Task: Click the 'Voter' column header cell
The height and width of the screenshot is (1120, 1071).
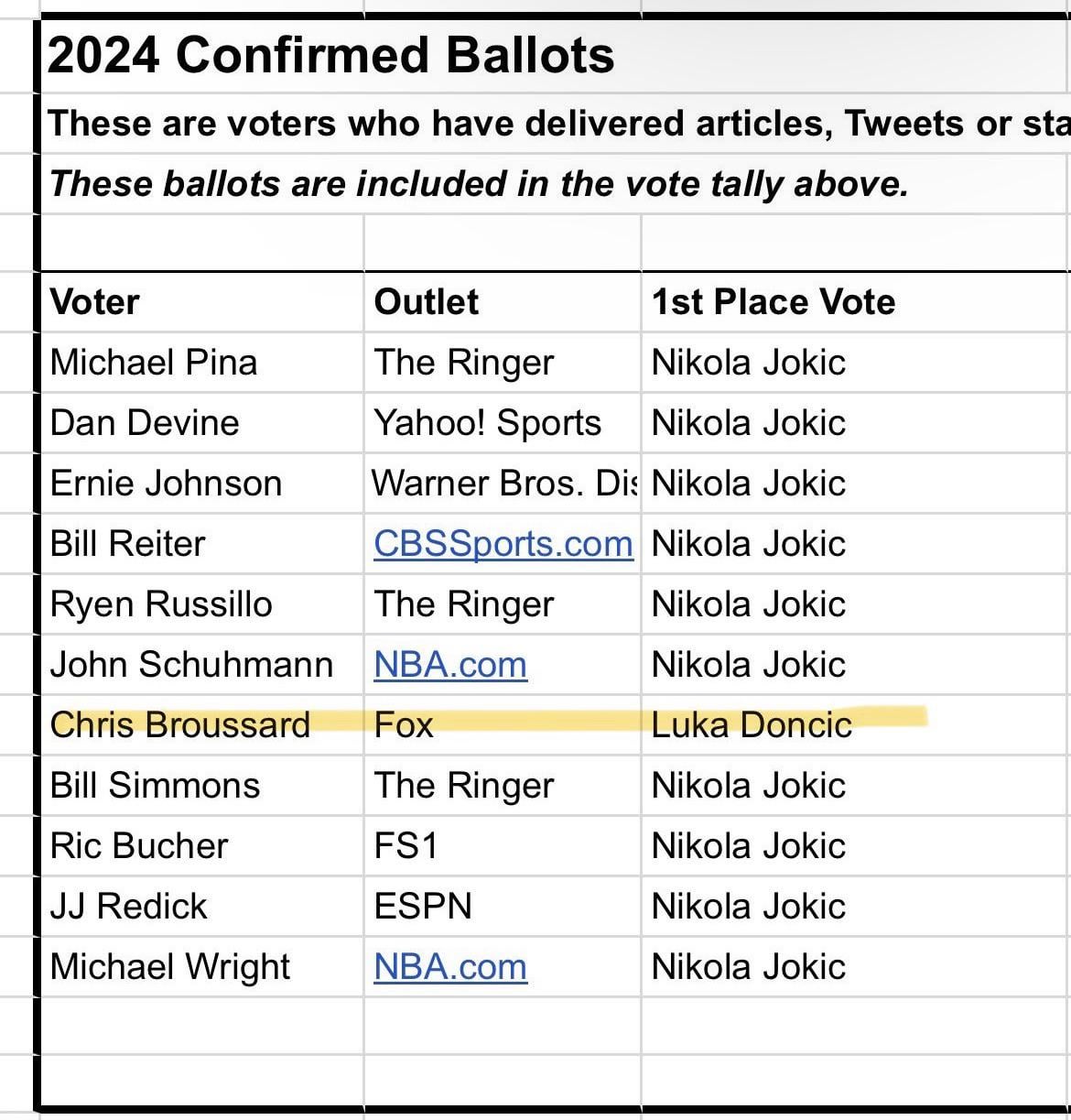Action: pos(95,302)
